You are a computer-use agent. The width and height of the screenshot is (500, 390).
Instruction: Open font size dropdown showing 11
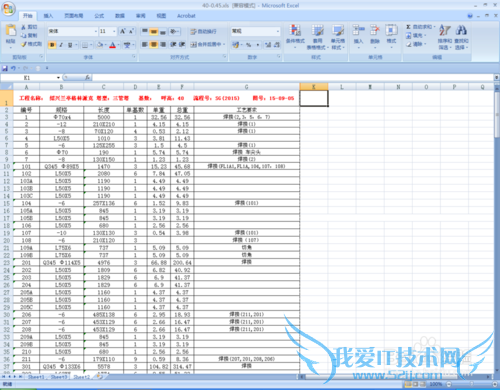(x=114, y=31)
